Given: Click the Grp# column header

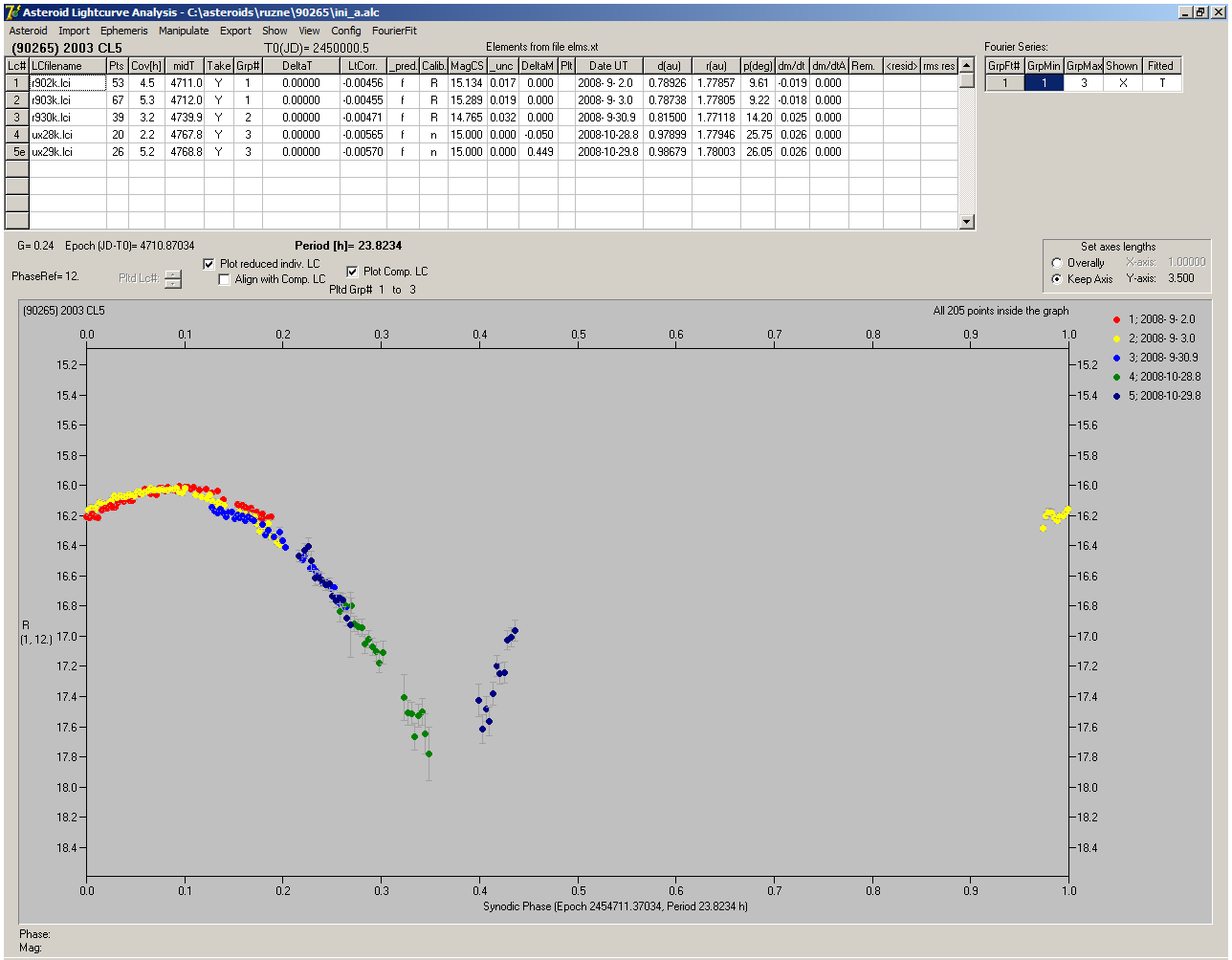Looking at the screenshot, I should tap(248, 66).
